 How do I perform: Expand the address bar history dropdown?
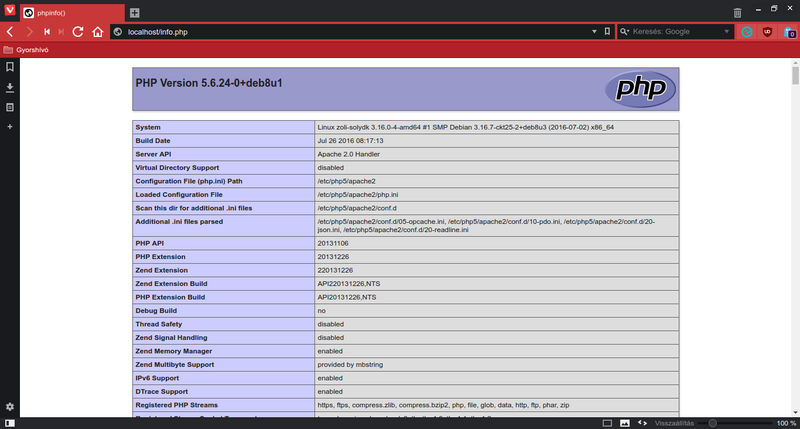pos(594,32)
